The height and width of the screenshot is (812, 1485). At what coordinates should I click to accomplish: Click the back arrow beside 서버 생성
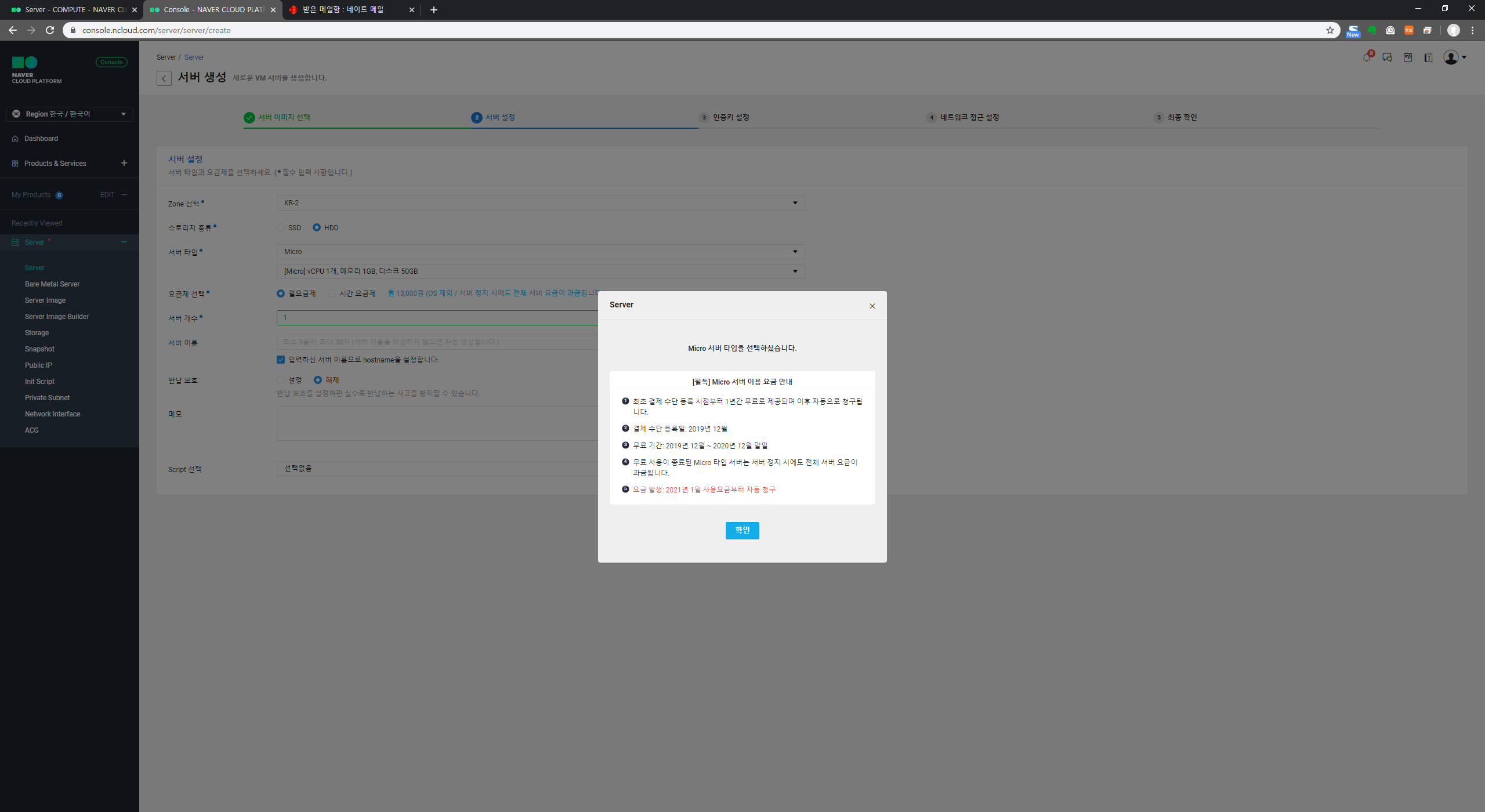pos(164,78)
